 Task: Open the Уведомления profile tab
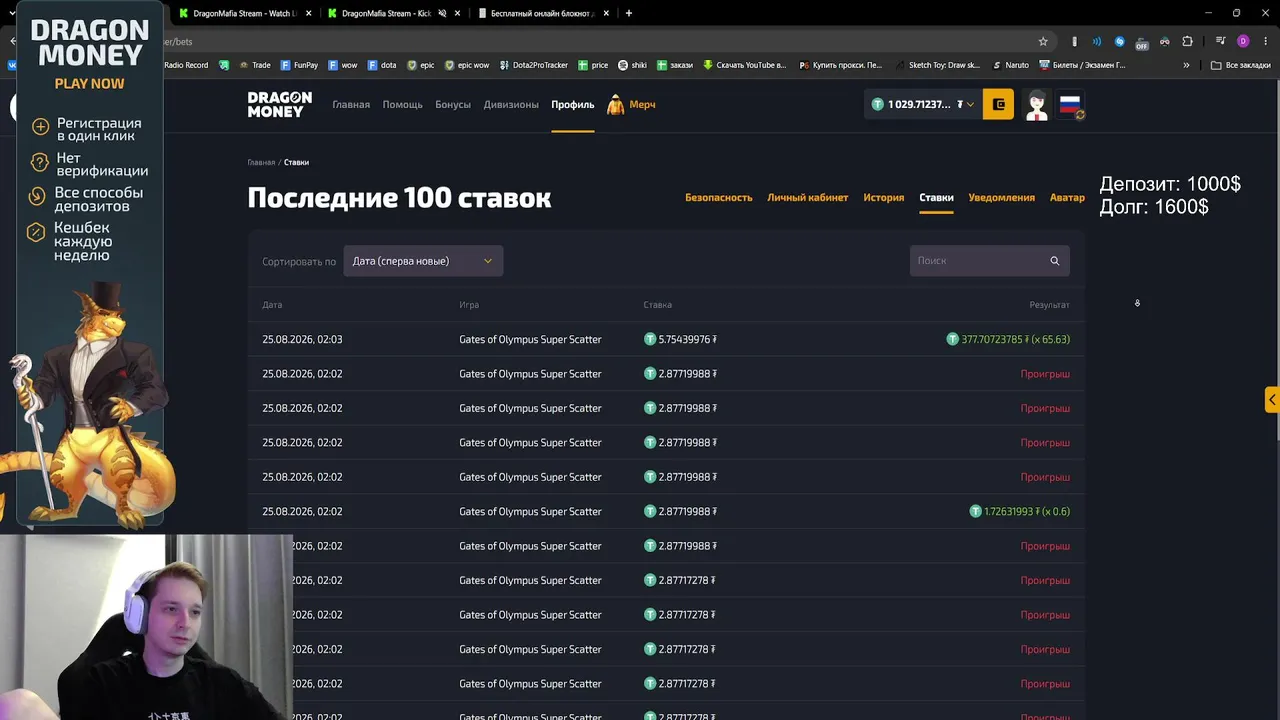tap(1001, 198)
